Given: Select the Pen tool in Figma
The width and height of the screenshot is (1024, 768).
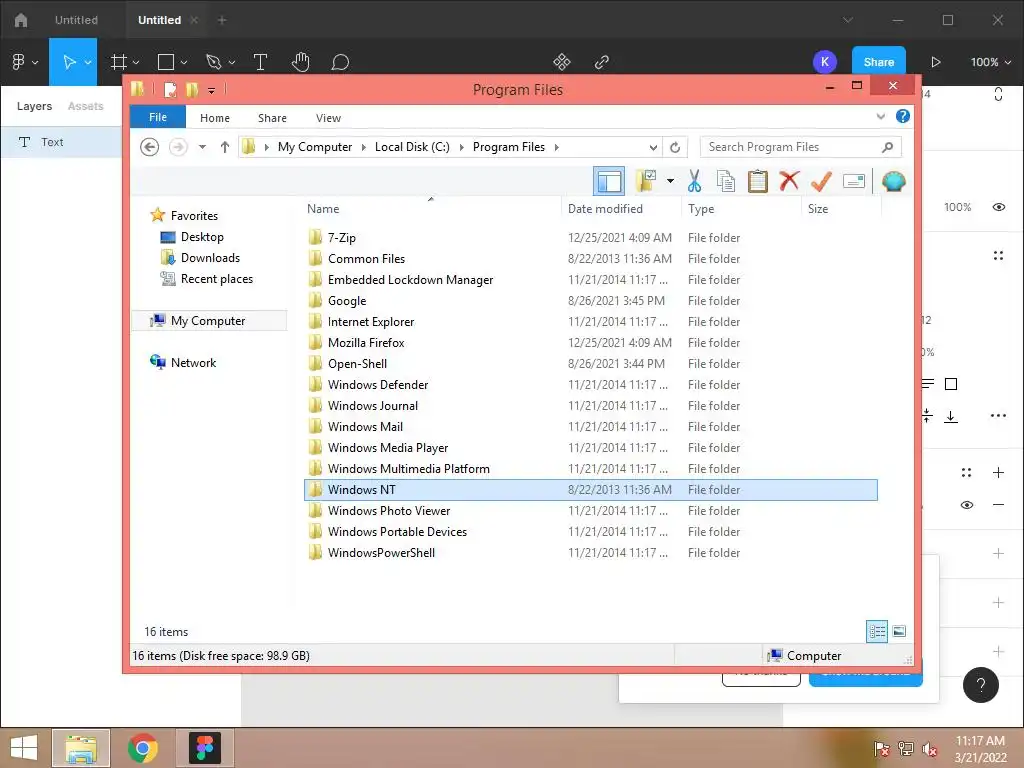Looking at the screenshot, I should (x=214, y=62).
